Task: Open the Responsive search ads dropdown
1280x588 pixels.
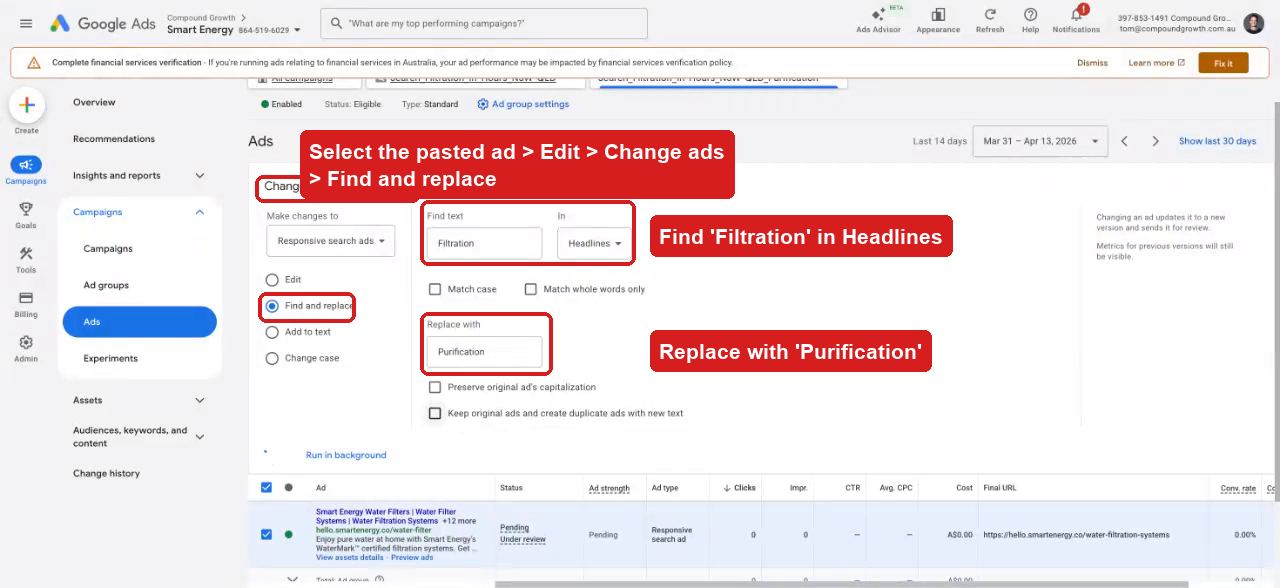Action: pyautogui.click(x=331, y=241)
